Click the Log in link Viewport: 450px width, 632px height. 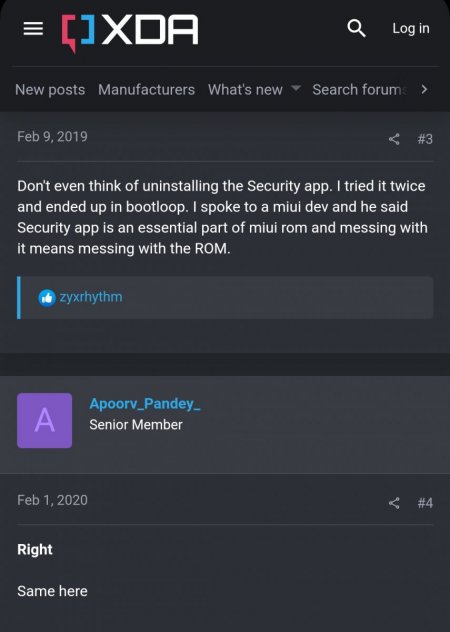click(x=411, y=29)
